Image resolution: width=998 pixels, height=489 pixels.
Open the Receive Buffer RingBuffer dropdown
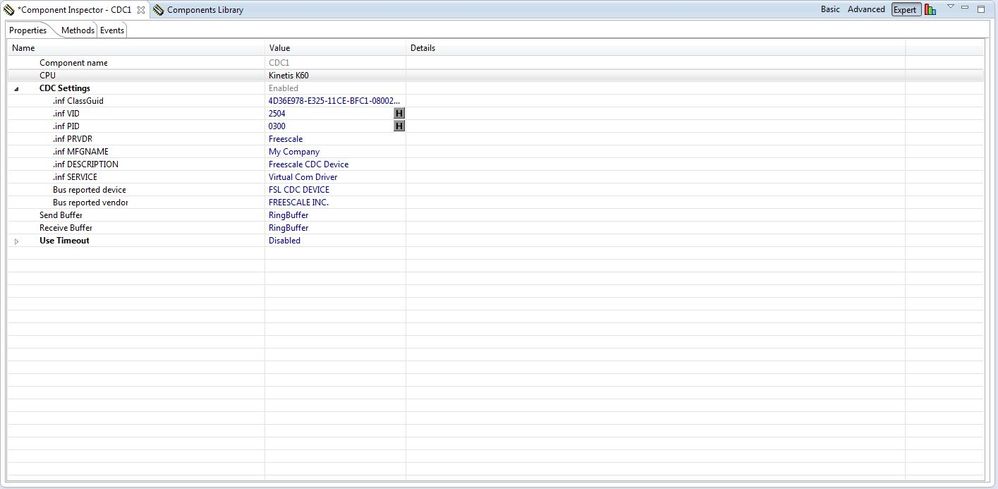pos(335,228)
